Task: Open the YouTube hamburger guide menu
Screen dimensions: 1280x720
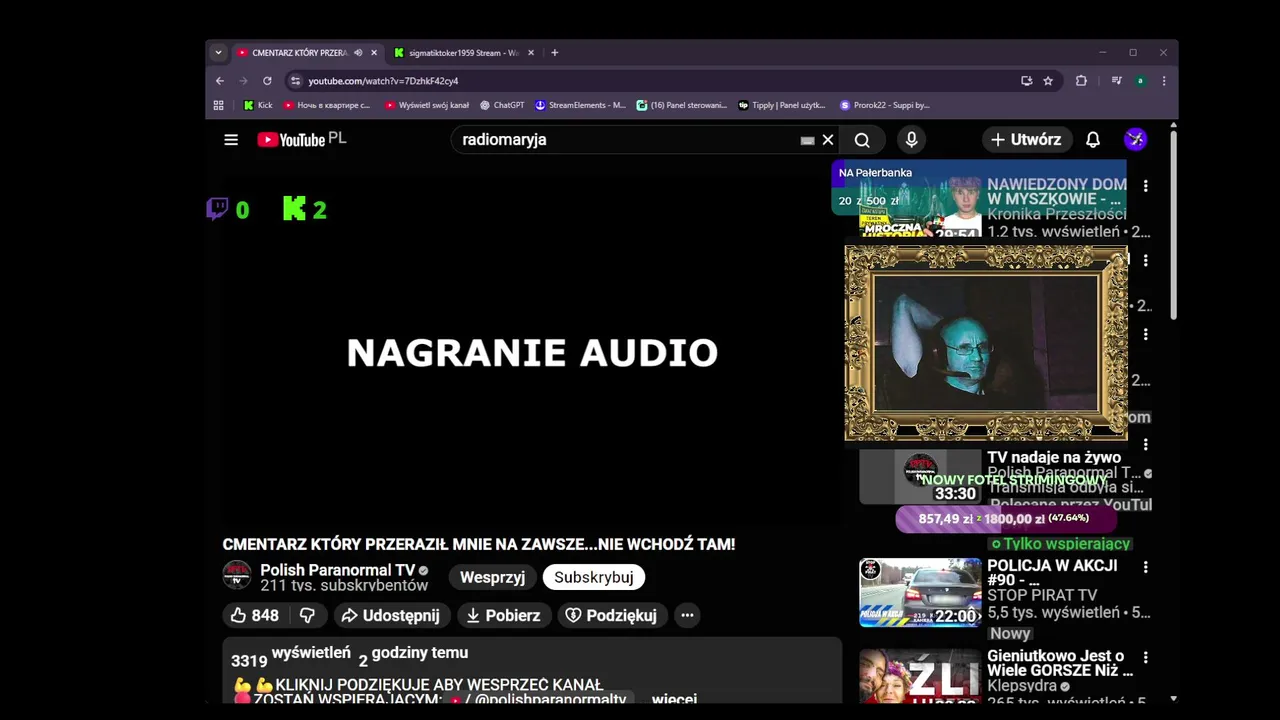Action: (x=231, y=140)
